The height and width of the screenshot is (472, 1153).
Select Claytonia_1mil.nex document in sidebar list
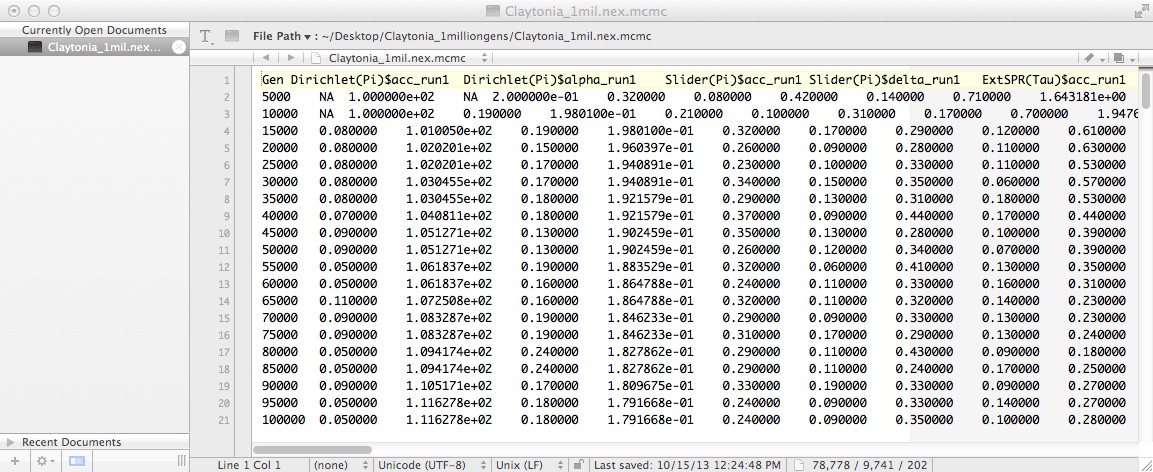pyautogui.click(x=100, y=47)
